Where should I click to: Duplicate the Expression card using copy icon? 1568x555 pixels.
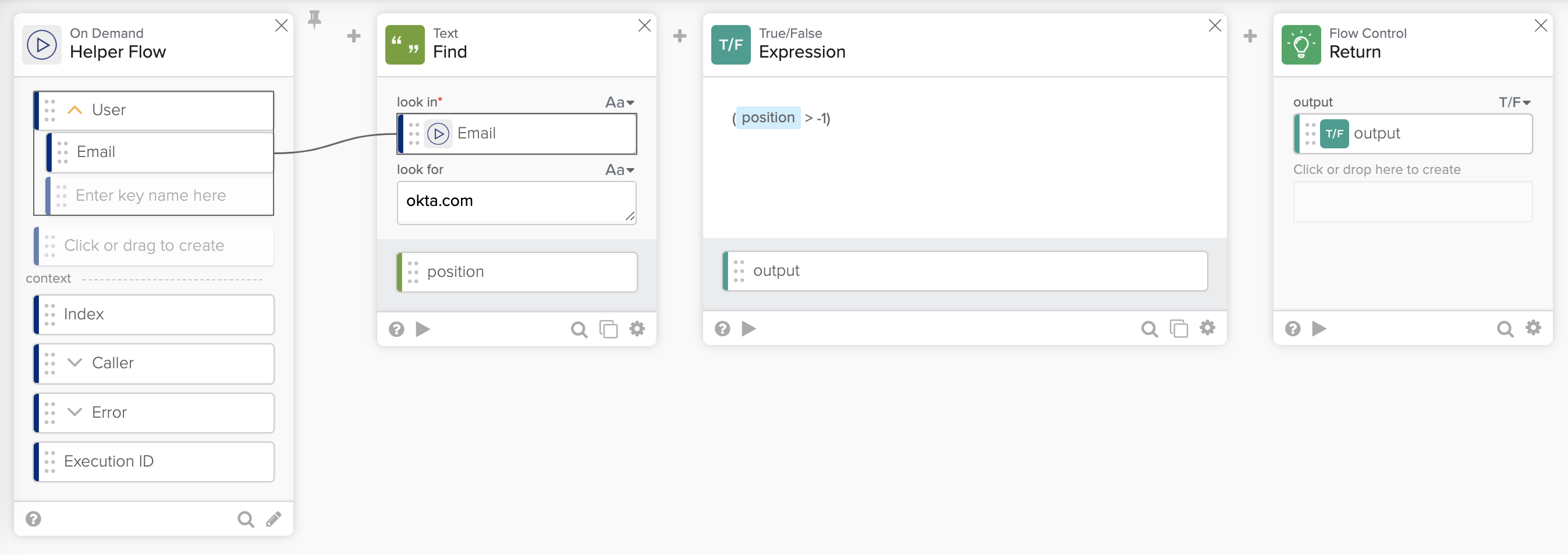(x=1179, y=329)
